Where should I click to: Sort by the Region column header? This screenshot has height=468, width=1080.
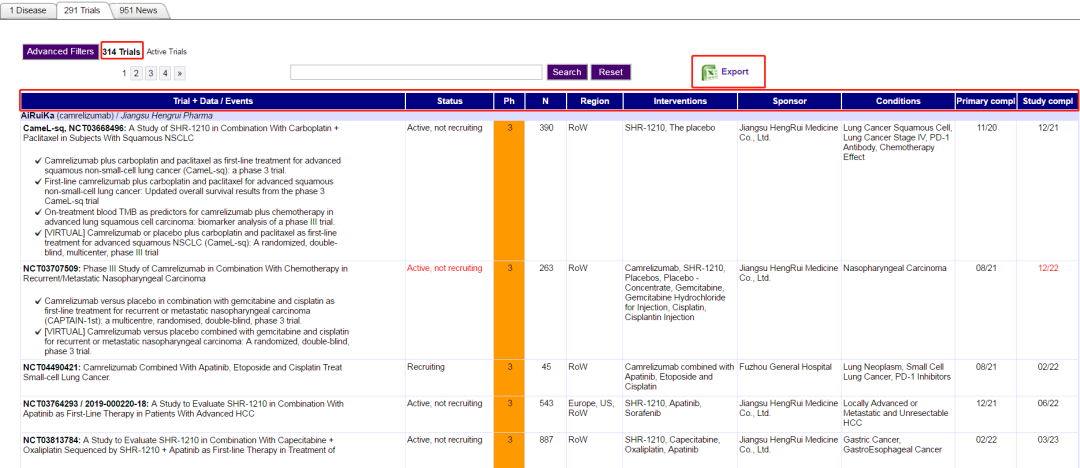pos(594,101)
